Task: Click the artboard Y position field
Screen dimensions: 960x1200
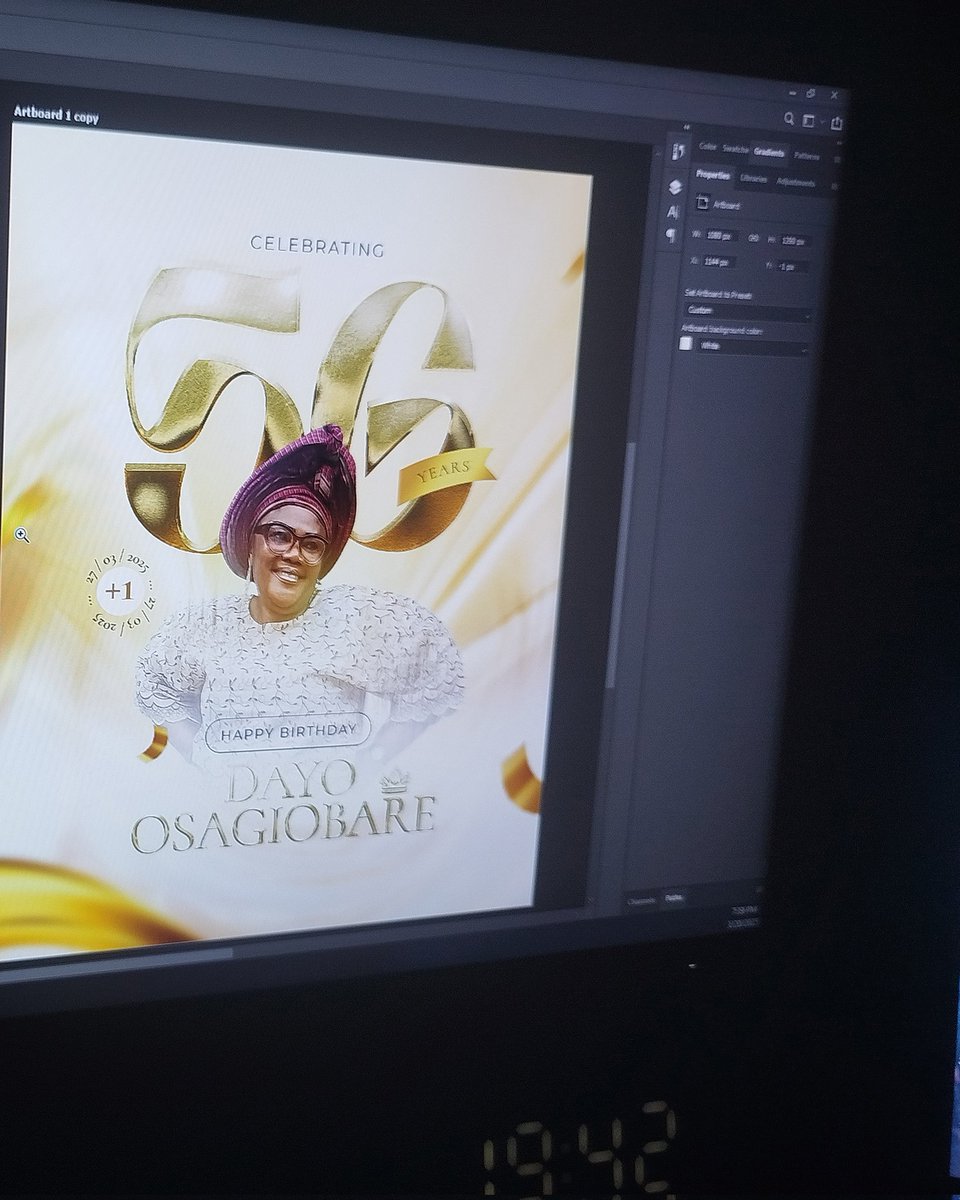Action: point(792,267)
